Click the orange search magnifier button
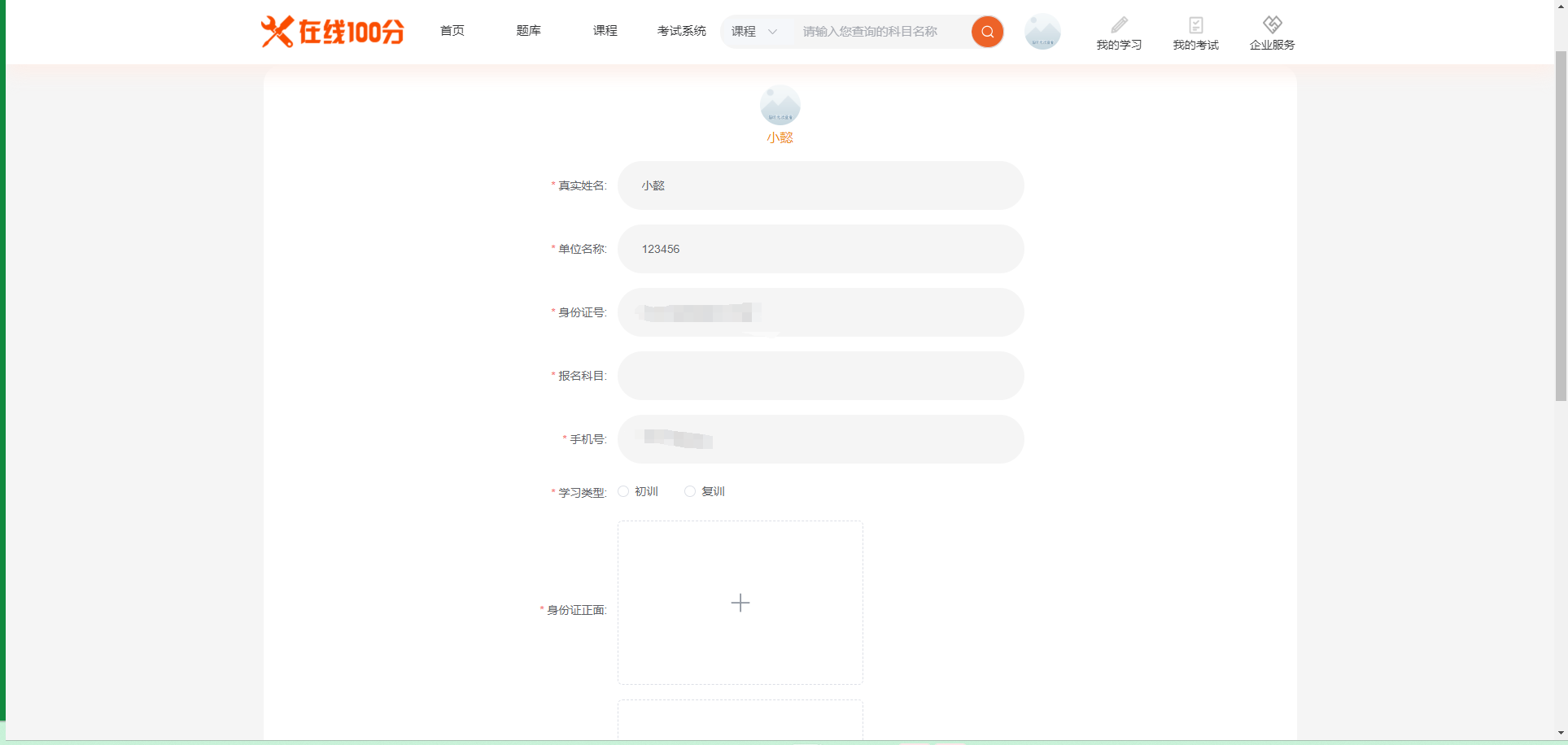This screenshot has height=745, width=1568. (987, 32)
